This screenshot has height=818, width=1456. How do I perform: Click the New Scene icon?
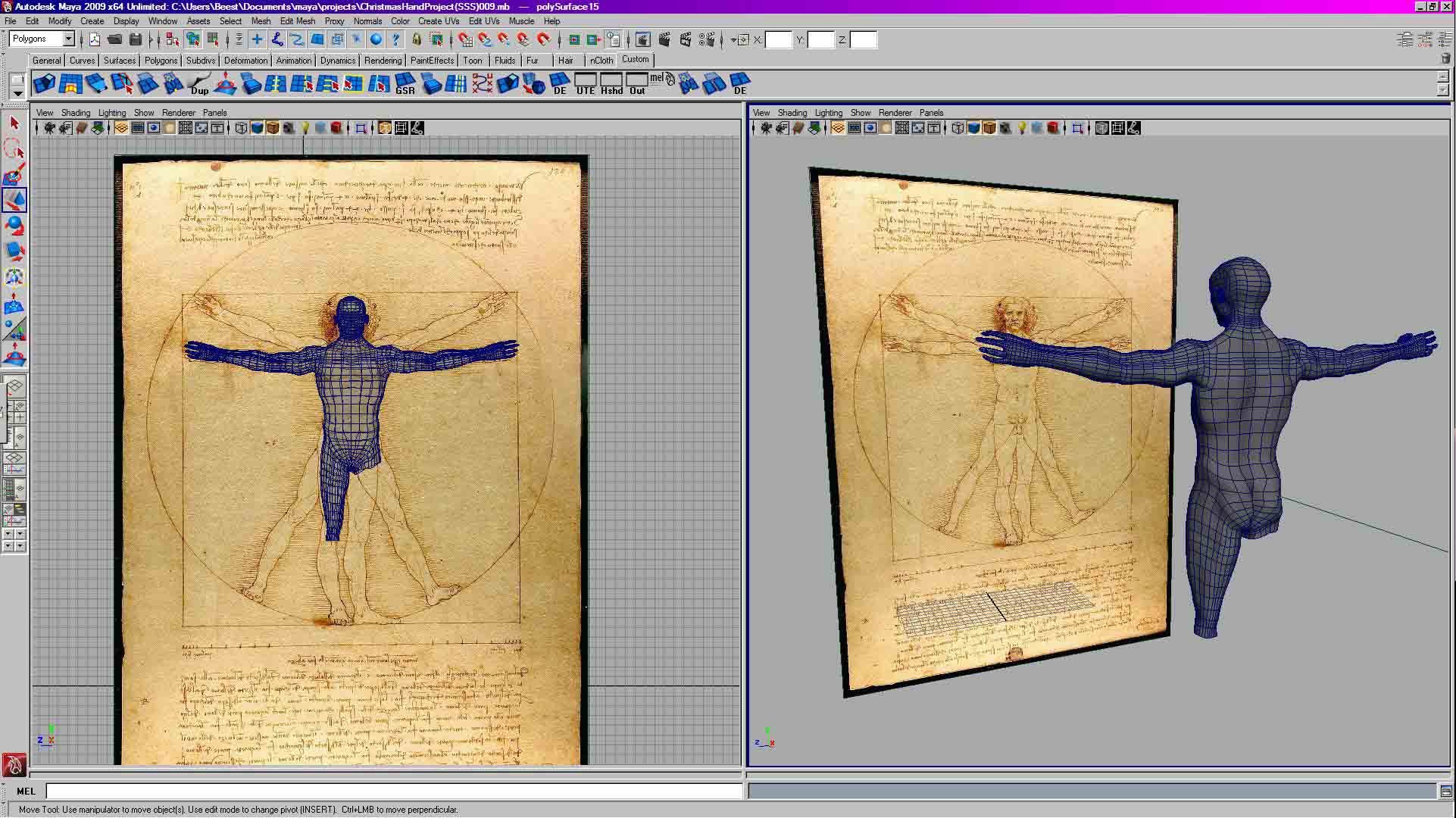(95, 39)
